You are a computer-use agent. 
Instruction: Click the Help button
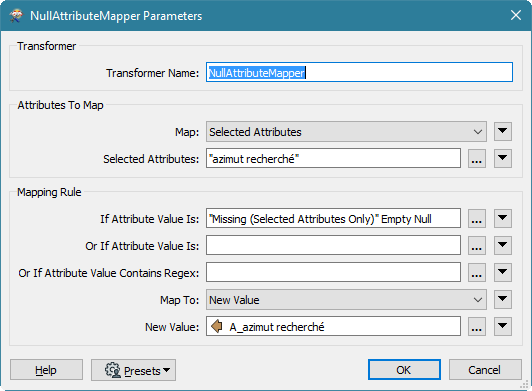point(46,370)
